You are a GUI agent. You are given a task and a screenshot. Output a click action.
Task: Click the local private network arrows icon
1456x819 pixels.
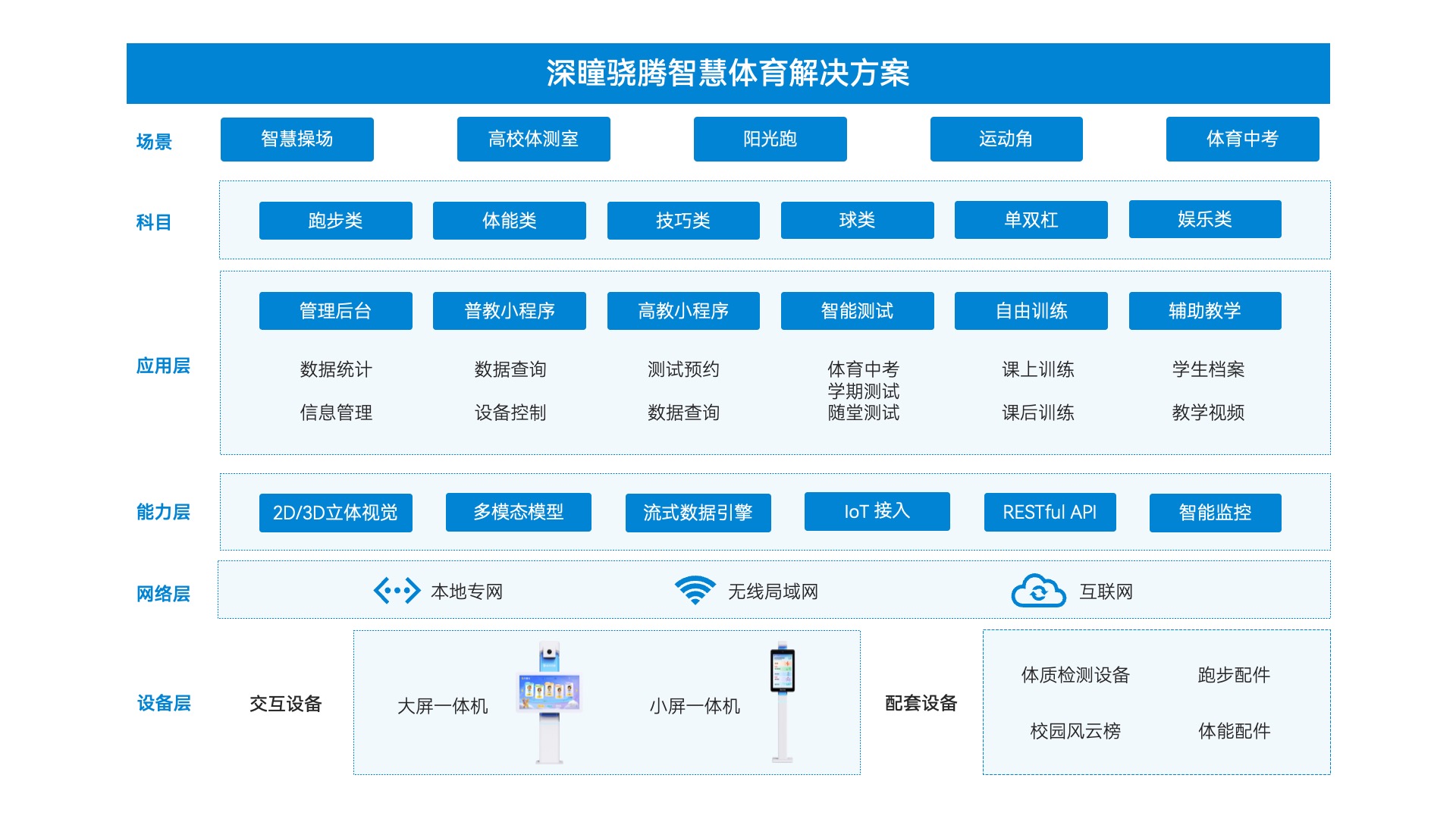(397, 591)
